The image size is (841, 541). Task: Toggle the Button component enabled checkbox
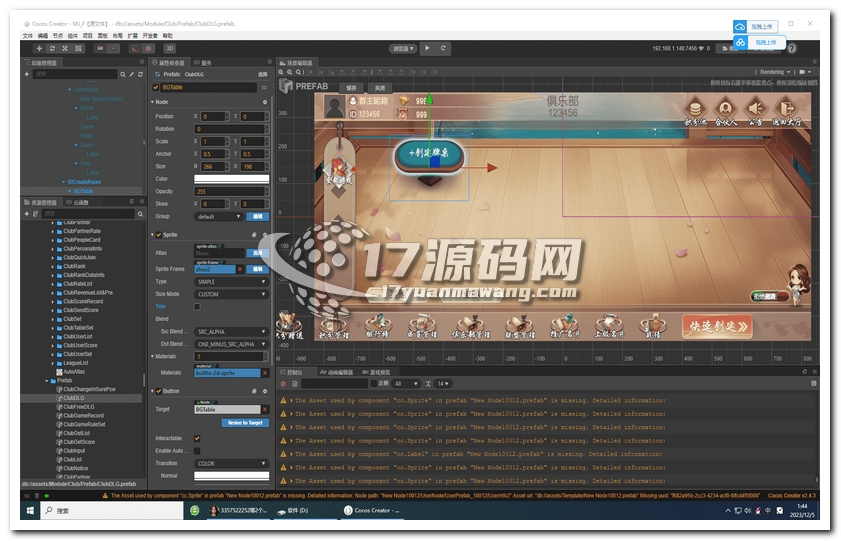(x=159, y=391)
